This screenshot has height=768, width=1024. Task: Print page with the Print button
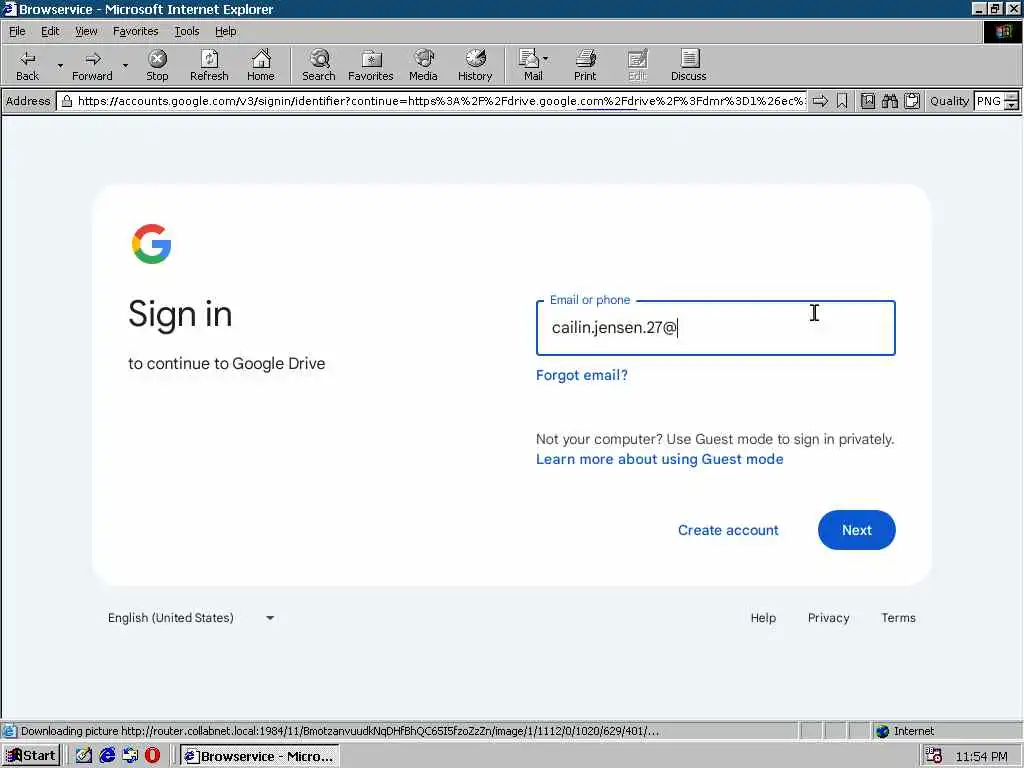(585, 65)
